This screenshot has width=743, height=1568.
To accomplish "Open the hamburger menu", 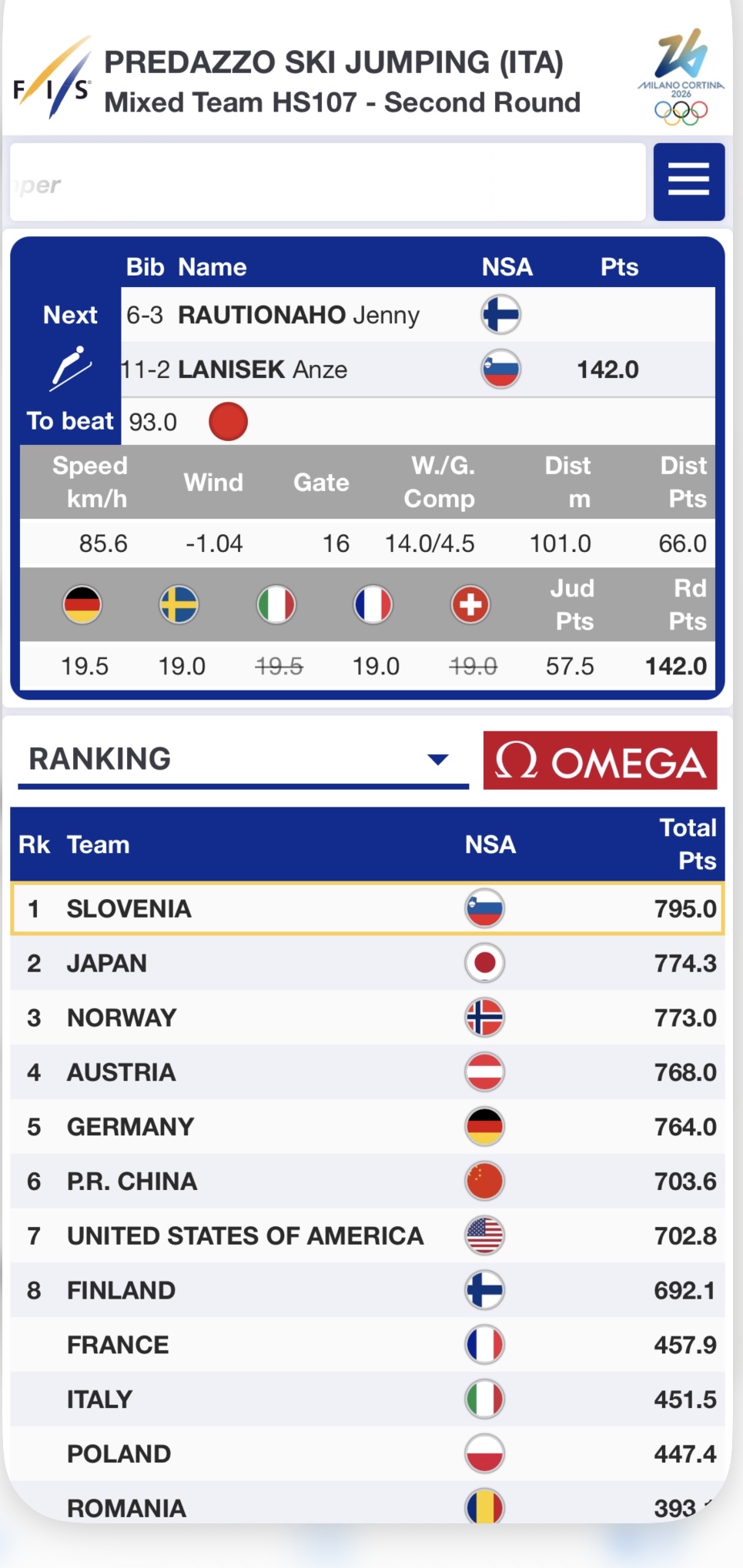I will [x=688, y=182].
